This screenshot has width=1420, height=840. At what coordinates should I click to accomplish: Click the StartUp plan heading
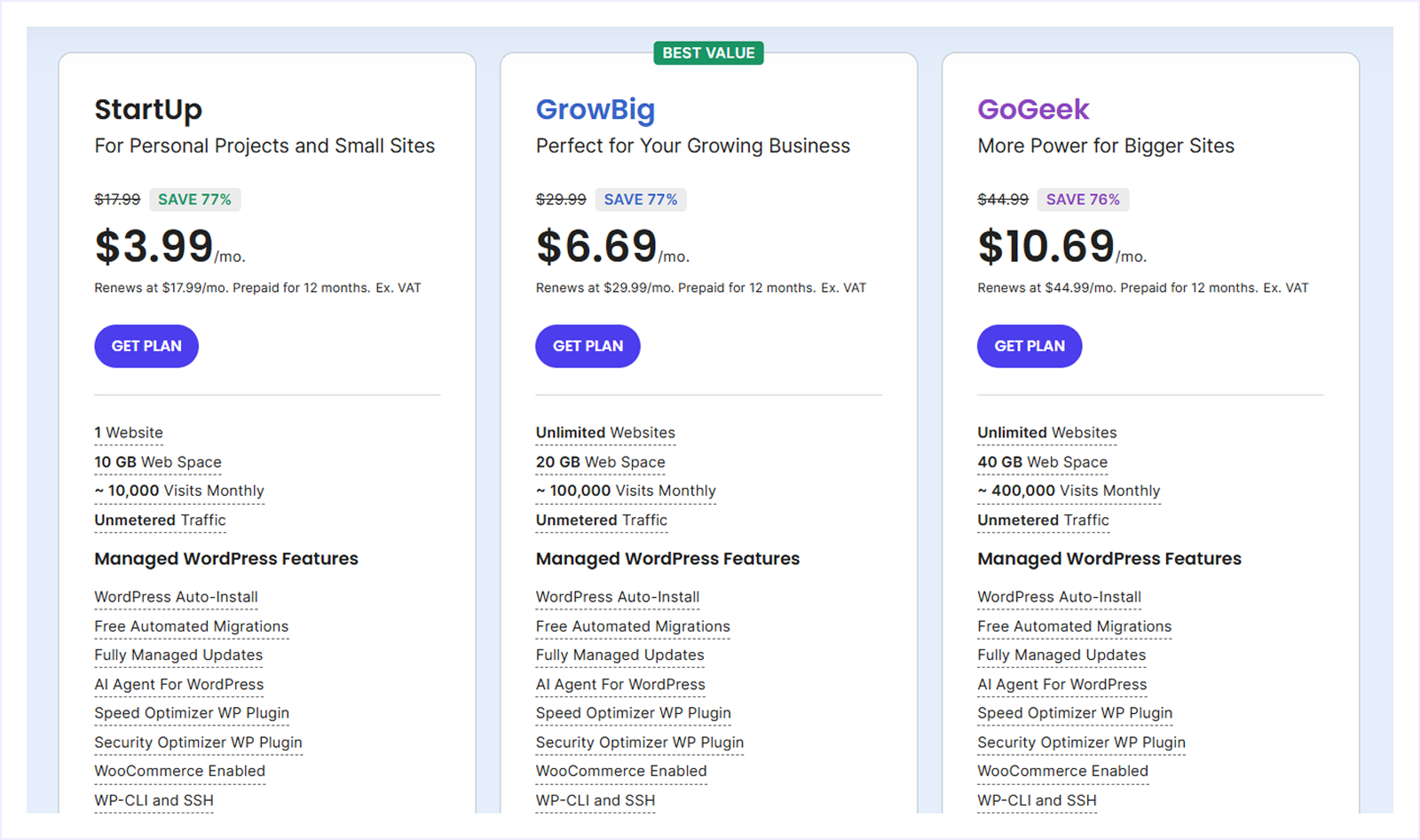pos(148,109)
